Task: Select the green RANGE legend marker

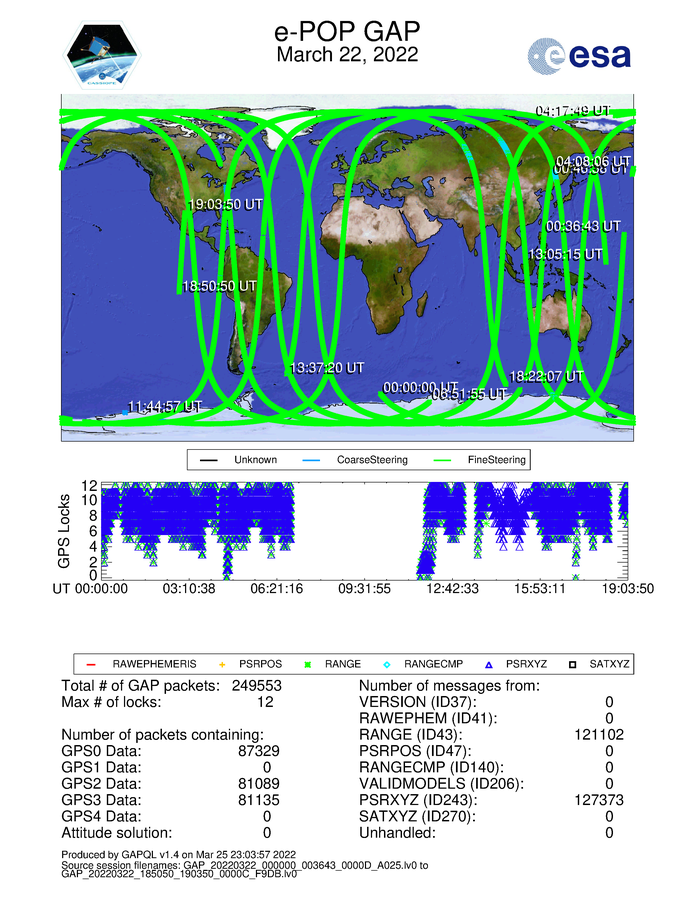Action: point(308,663)
